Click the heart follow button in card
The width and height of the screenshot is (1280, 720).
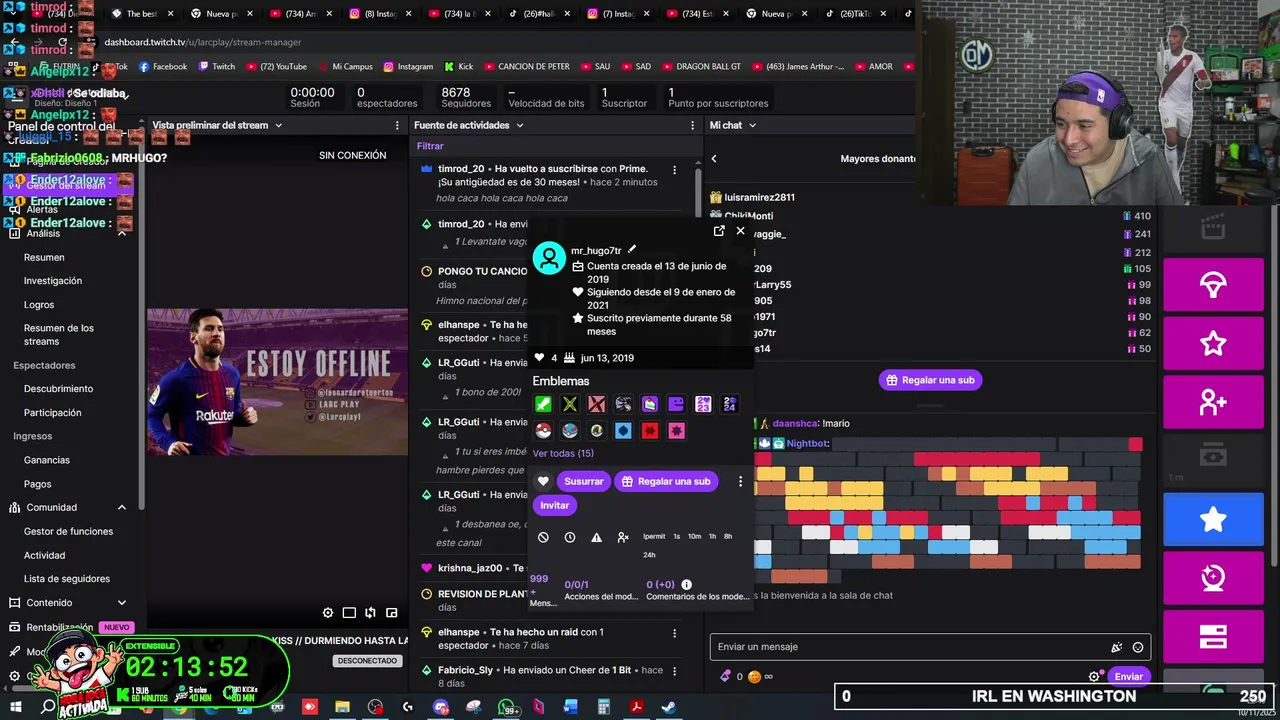tap(543, 481)
